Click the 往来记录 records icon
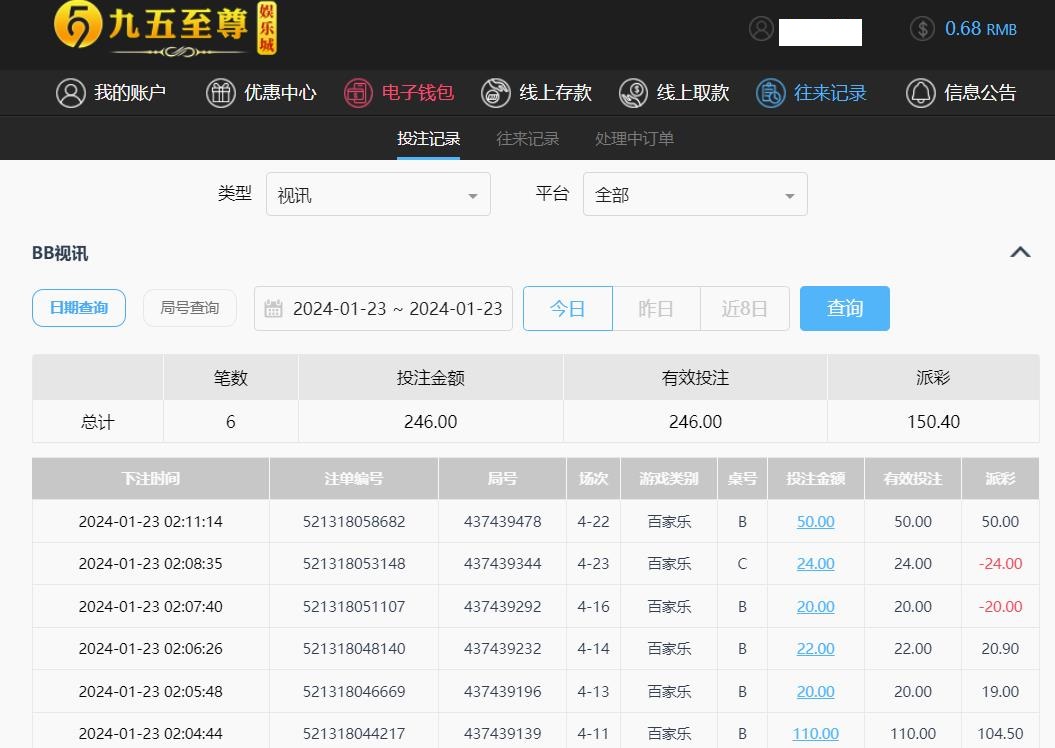This screenshot has width=1055, height=748. (x=771, y=93)
